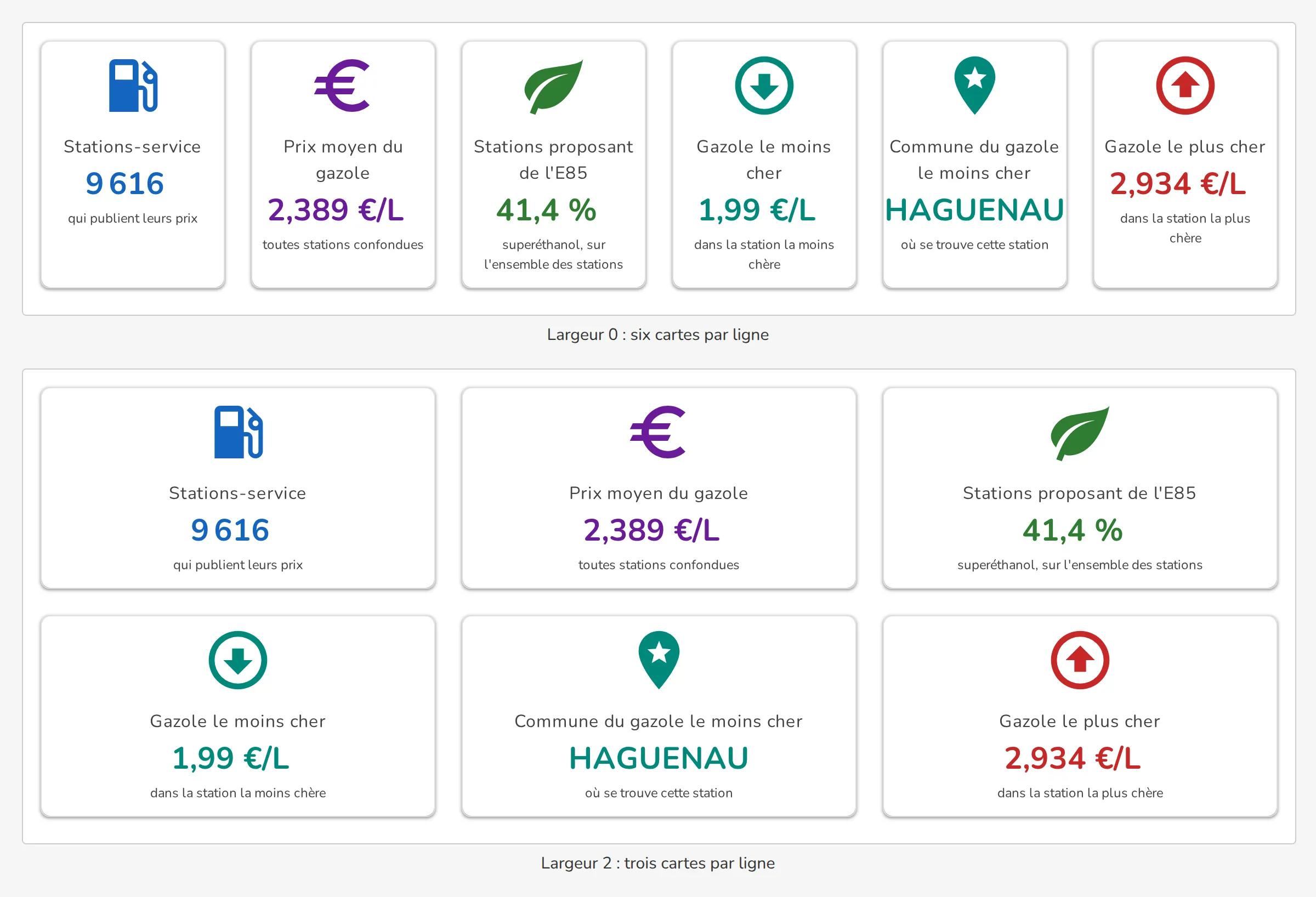Click the teal star map-pin icon in the six-card row
Viewport: 1316px width, 897px height.
pyautogui.click(x=974, y=86)
